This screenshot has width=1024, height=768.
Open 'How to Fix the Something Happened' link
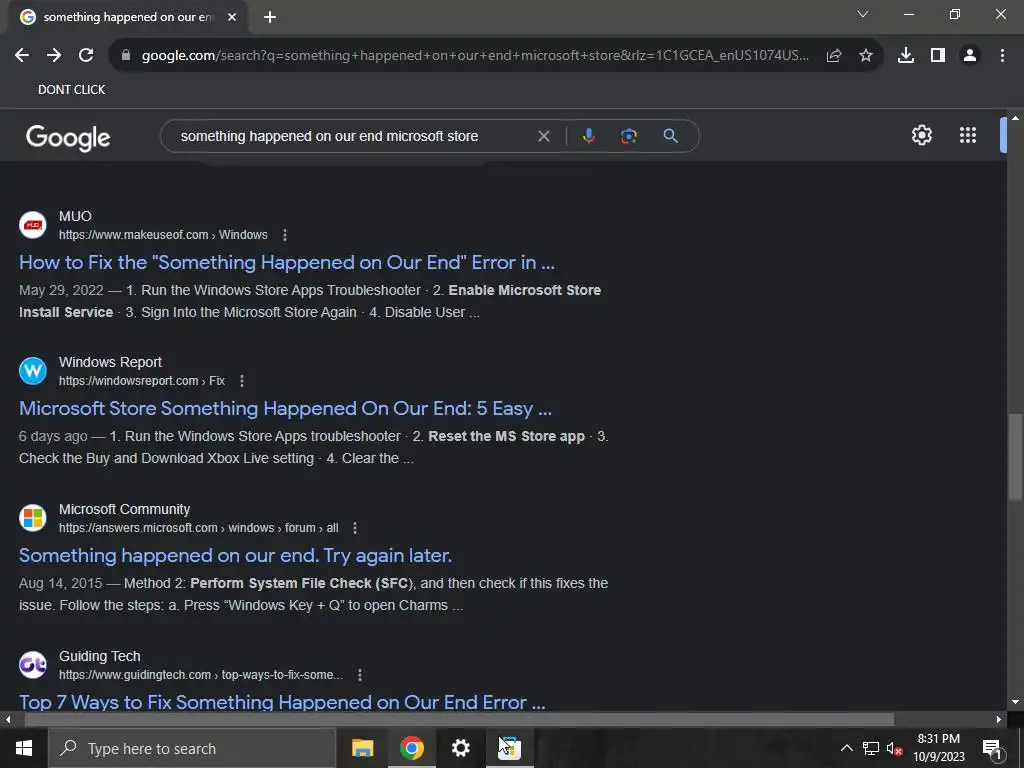[x=287, y=263]
